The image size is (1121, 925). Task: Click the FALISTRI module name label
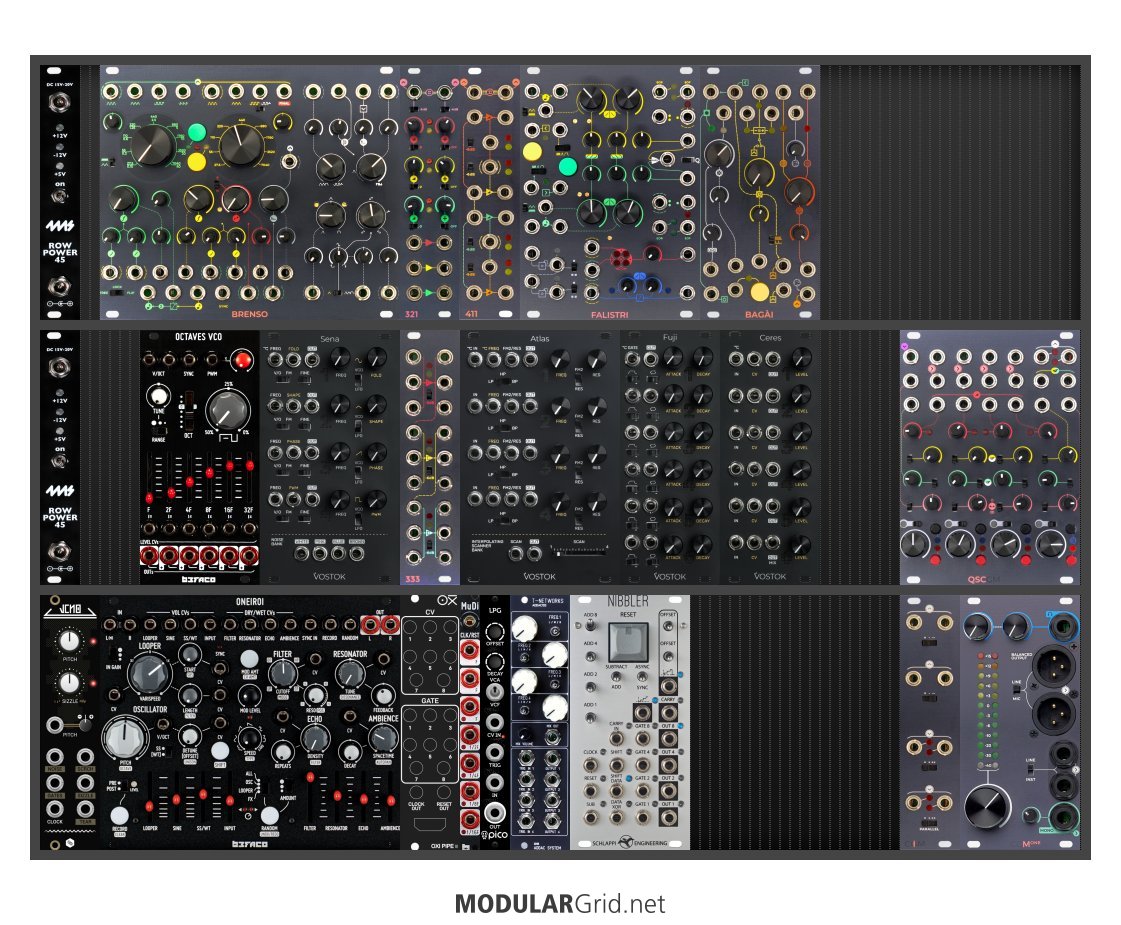609,315
